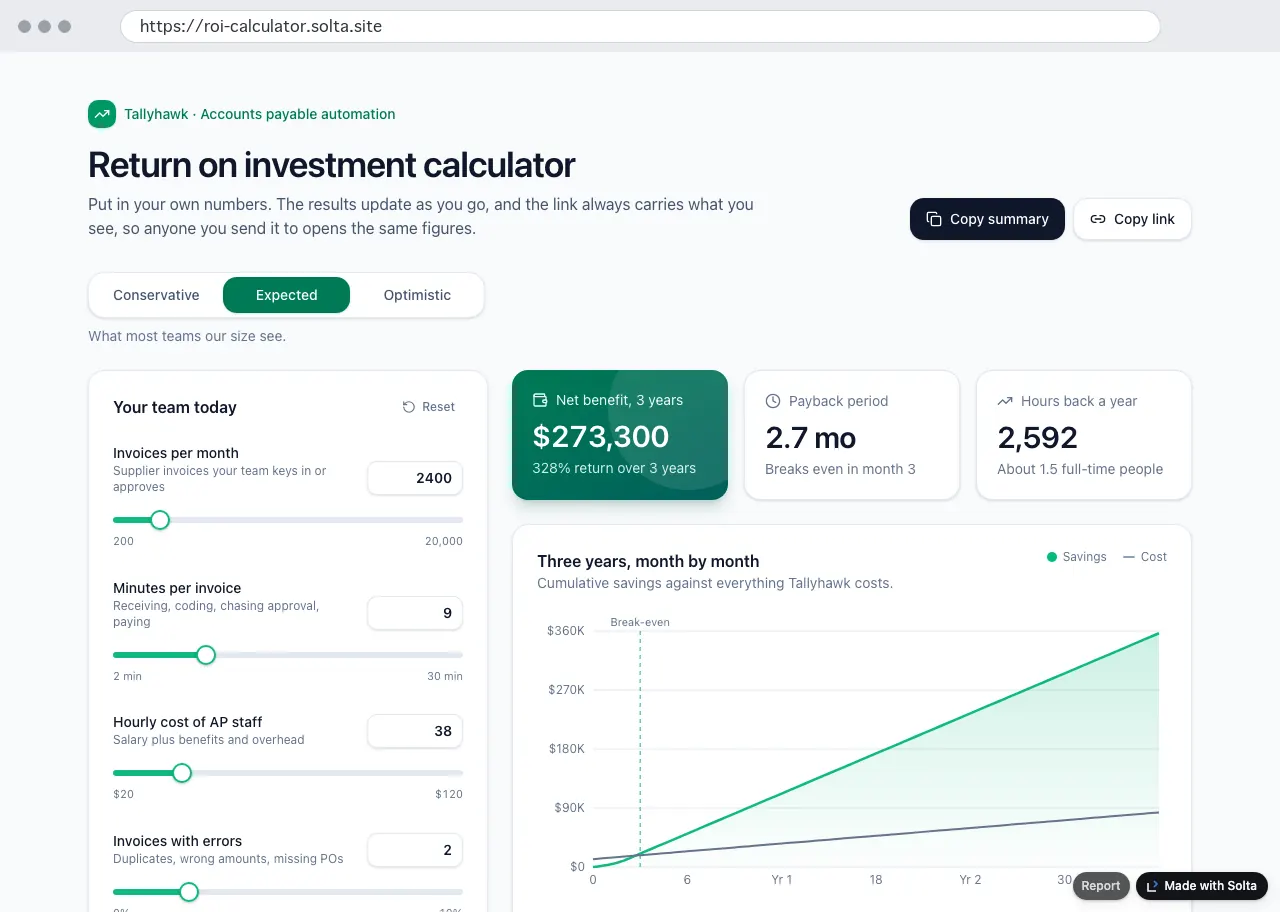Viewport: 1280px width, 912px height.
Task: Click the Minutes per invoice slider handle
Action: click(206, 655)
